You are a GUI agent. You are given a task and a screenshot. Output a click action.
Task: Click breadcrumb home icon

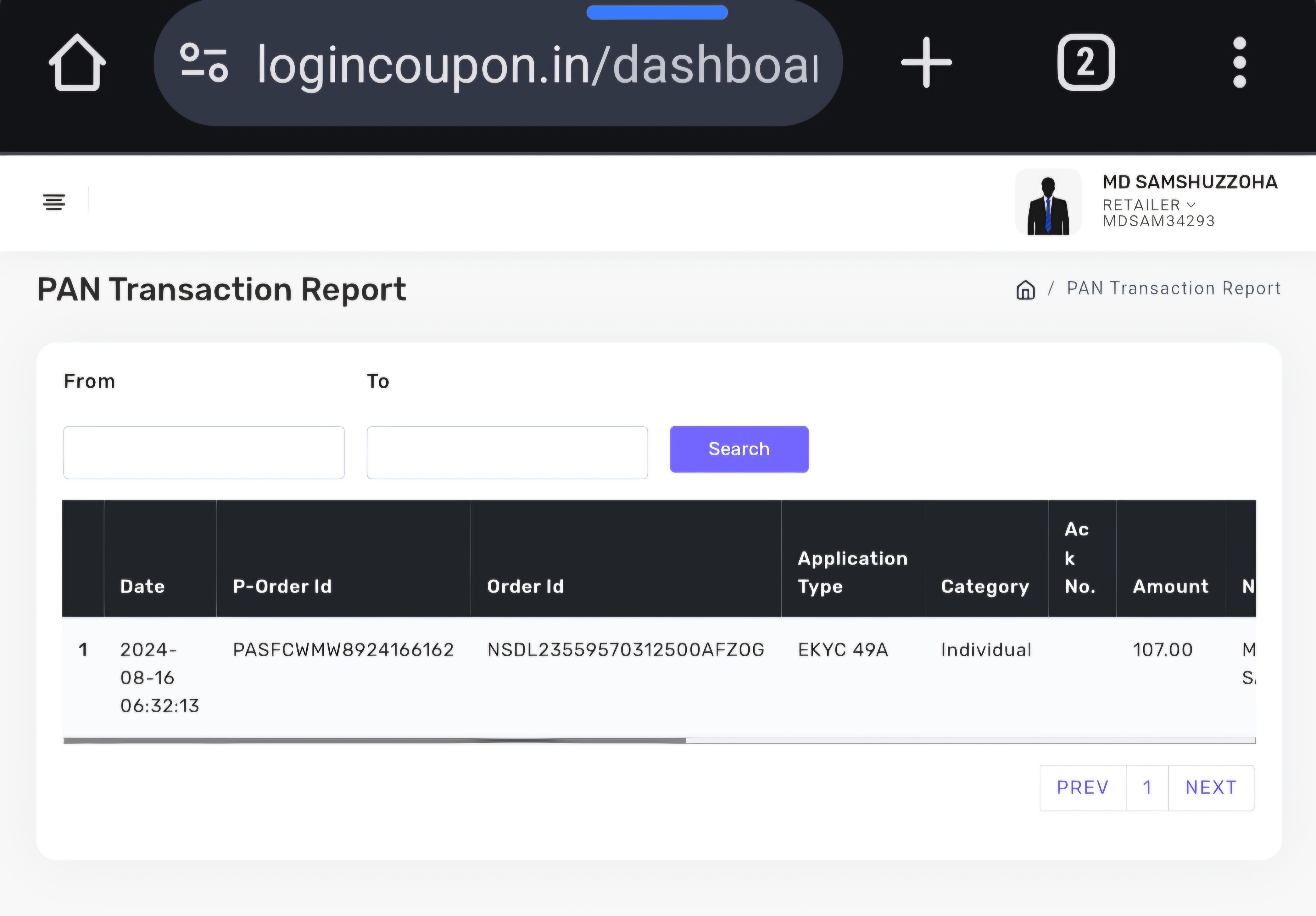point(1025,289)
